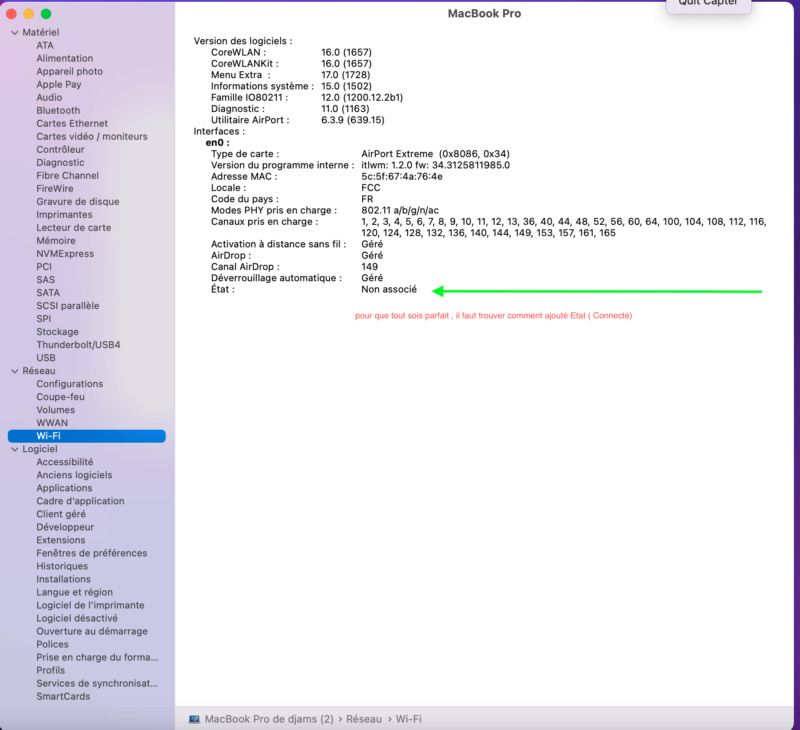Open Mémoire hardware info
Screen dimensions: 800x730
point(56,240)
